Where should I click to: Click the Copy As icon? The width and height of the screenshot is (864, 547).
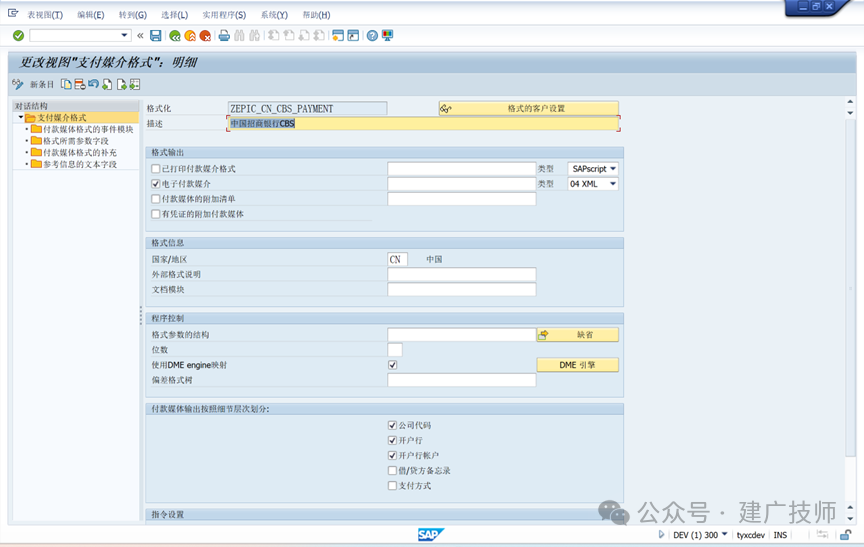pos(67,84)
